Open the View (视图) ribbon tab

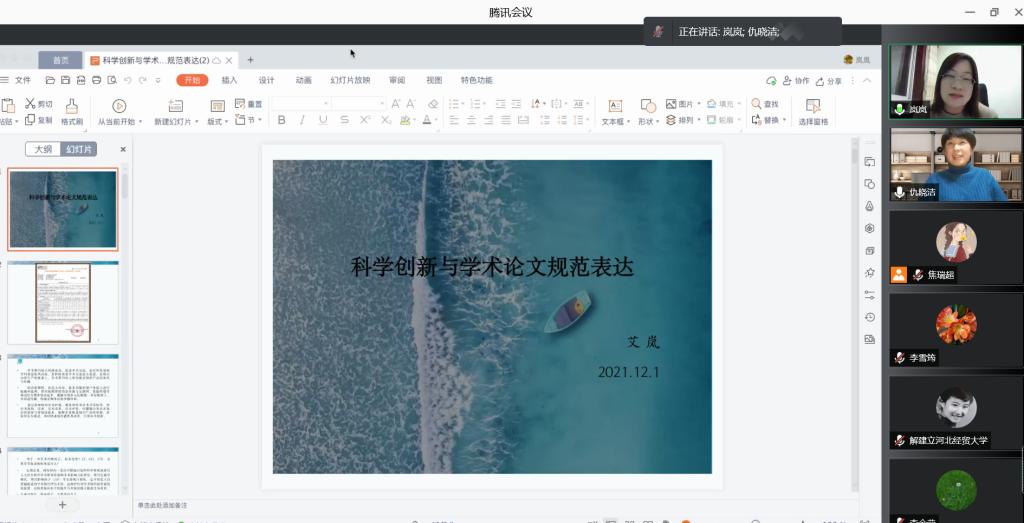(x=434, y=80)
